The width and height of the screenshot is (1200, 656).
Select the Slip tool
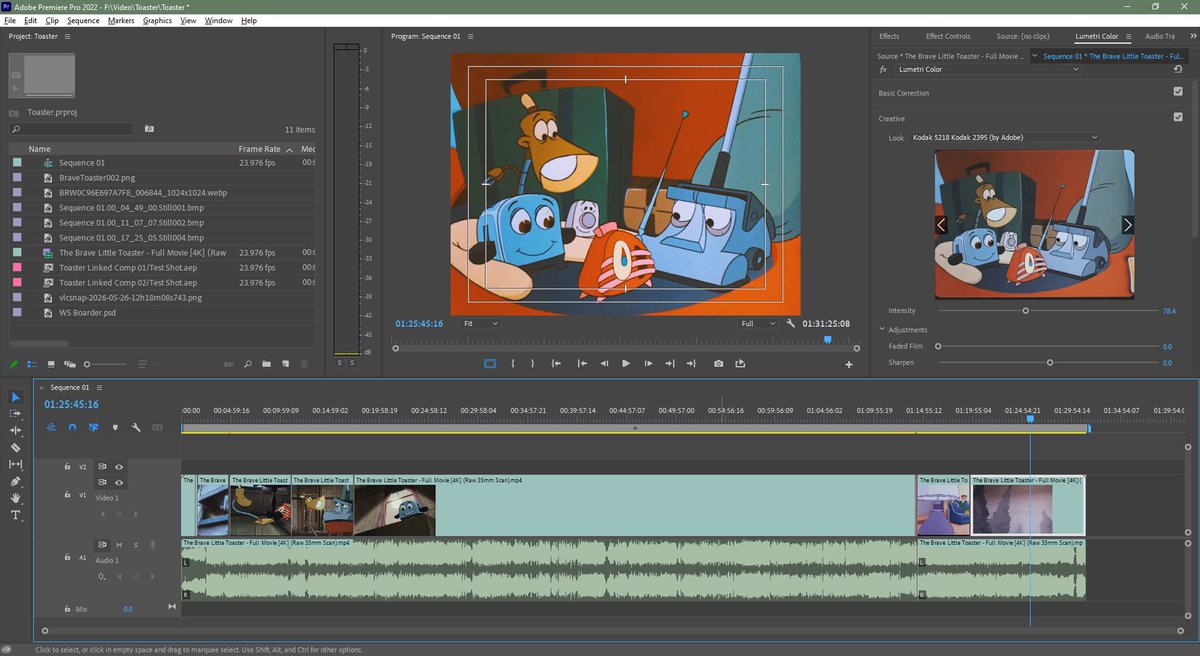[16, 464]
